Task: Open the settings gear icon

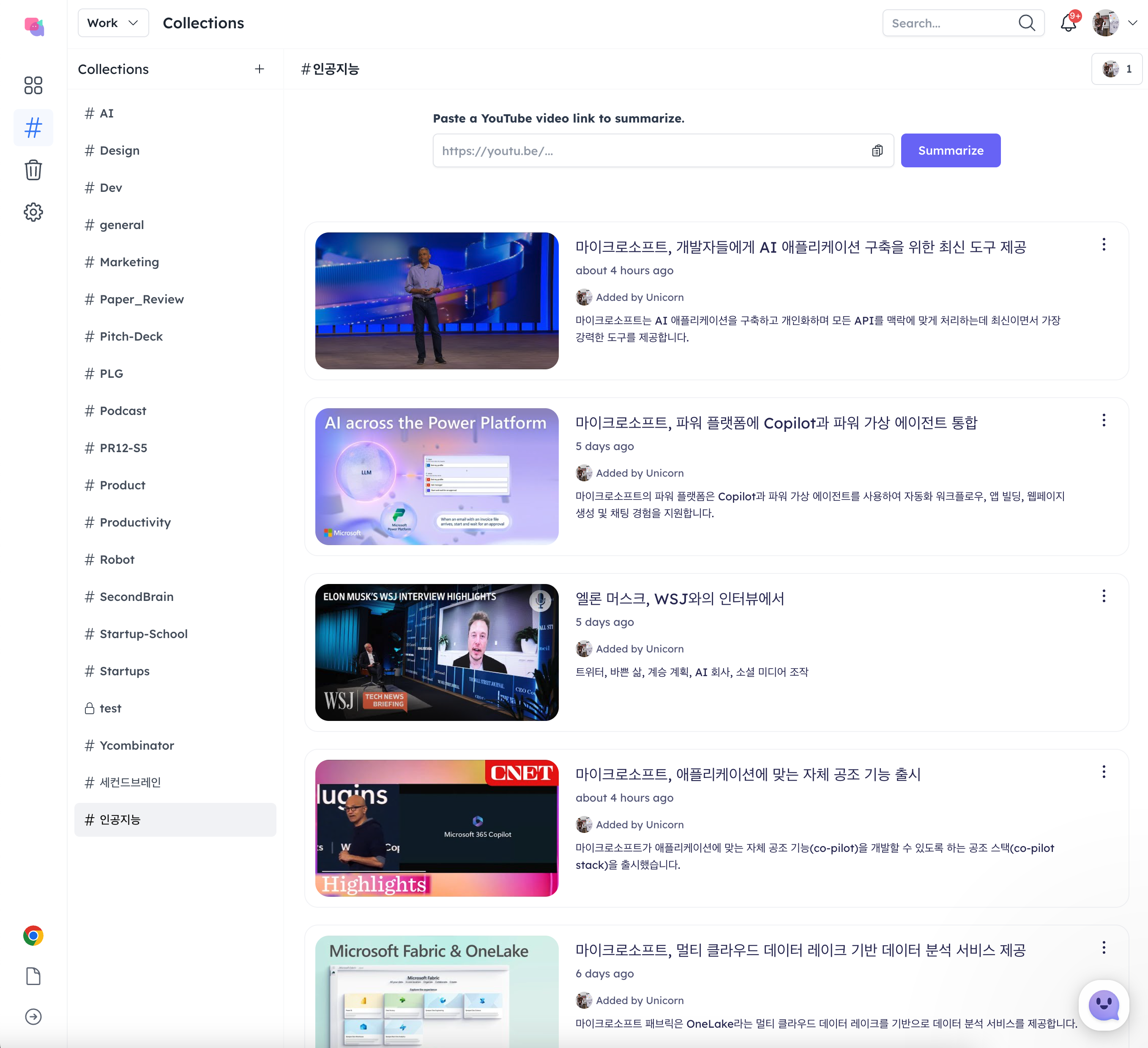Action: coord(33,212)
